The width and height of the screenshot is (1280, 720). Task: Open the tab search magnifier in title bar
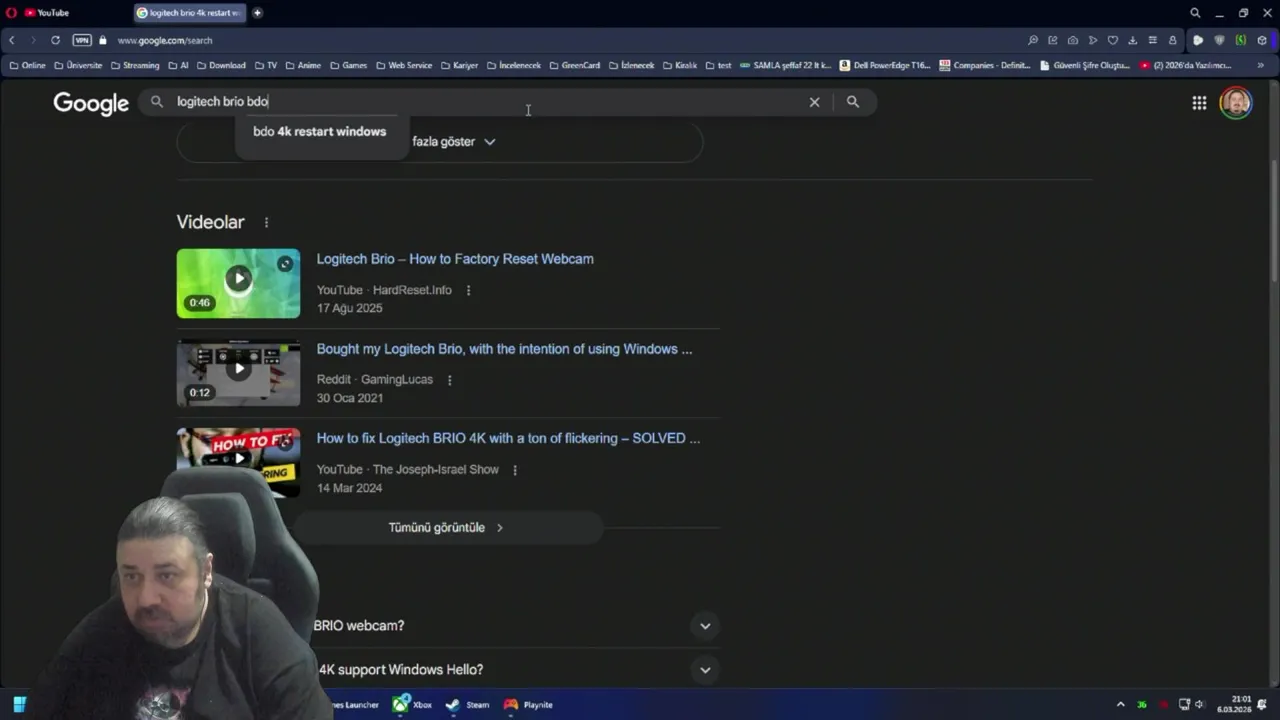click(x=1195, y=13)
